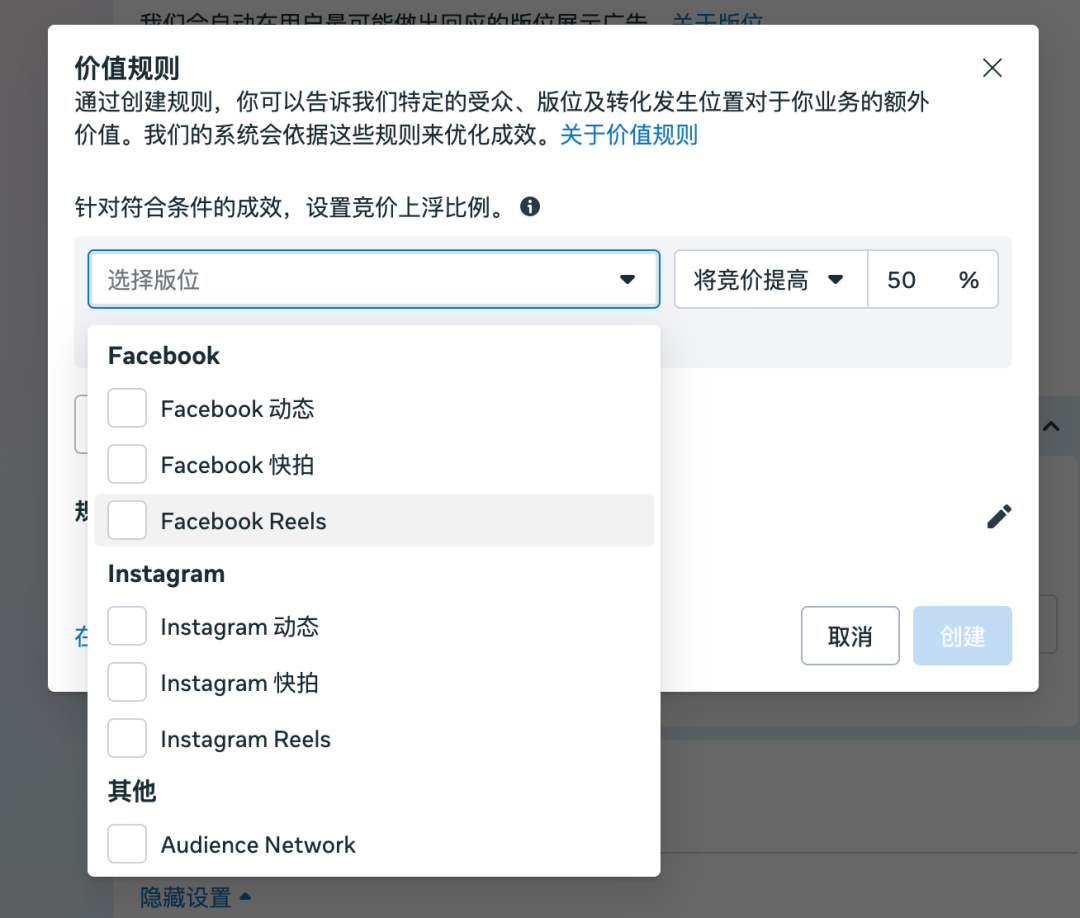Click the 价值规则 dialog title
This screenshot has height=918, width=1080.
tap(127, 68)
